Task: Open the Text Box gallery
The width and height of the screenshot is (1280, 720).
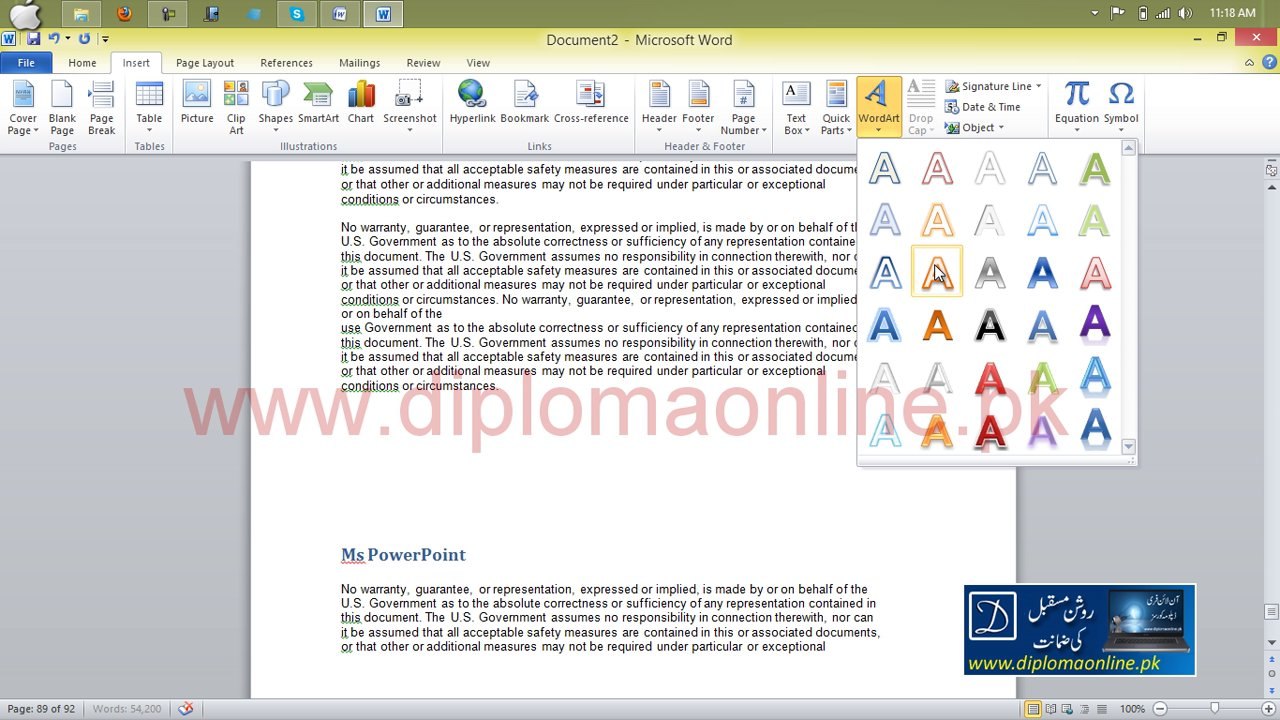Action: [x=796, y=107]
